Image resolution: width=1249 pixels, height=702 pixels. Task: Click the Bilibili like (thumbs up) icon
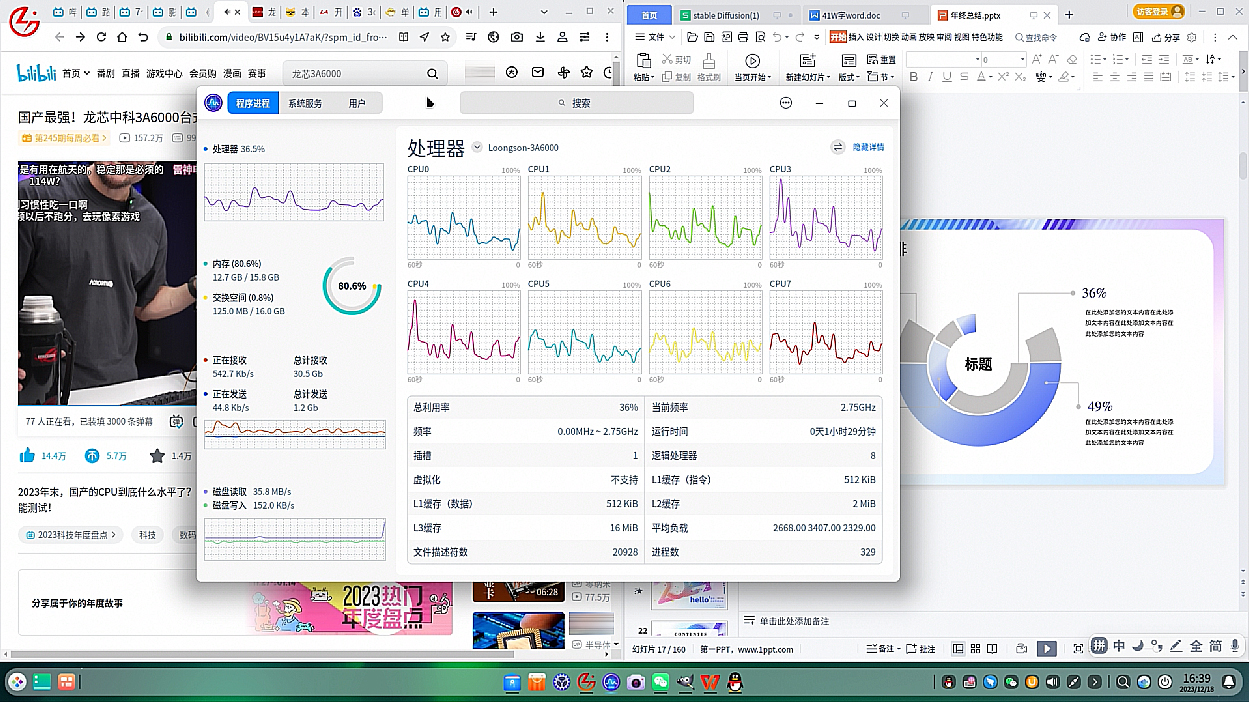28,456
